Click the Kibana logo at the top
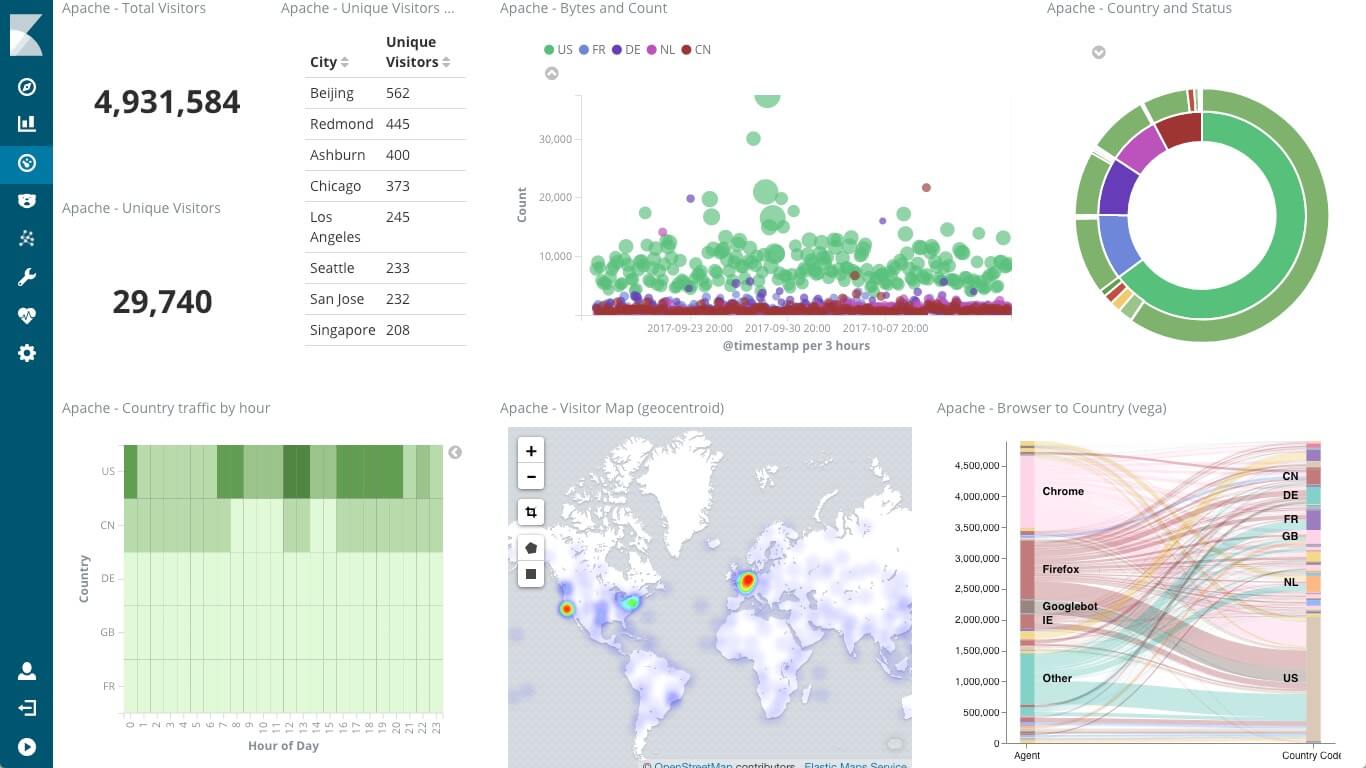Image resolution: width=1366 pixels, height=768 pixels. pyautogui.click(x=27, y=33)
